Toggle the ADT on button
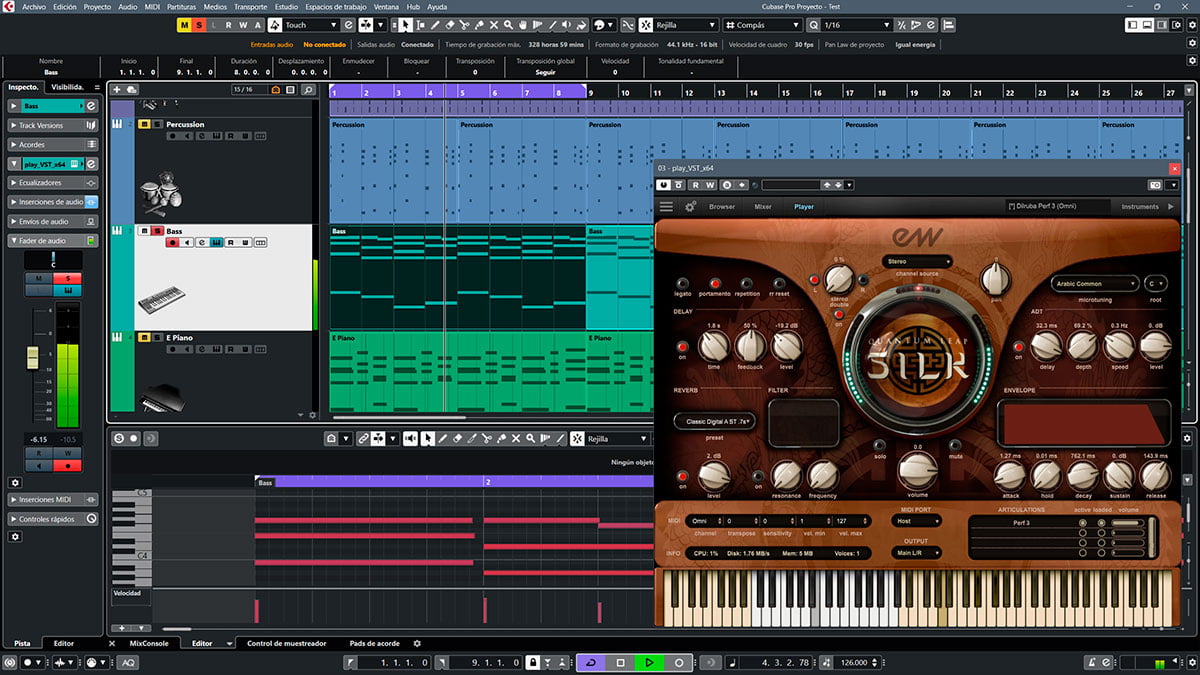The image size is (1200, 675). [1019, 347]
